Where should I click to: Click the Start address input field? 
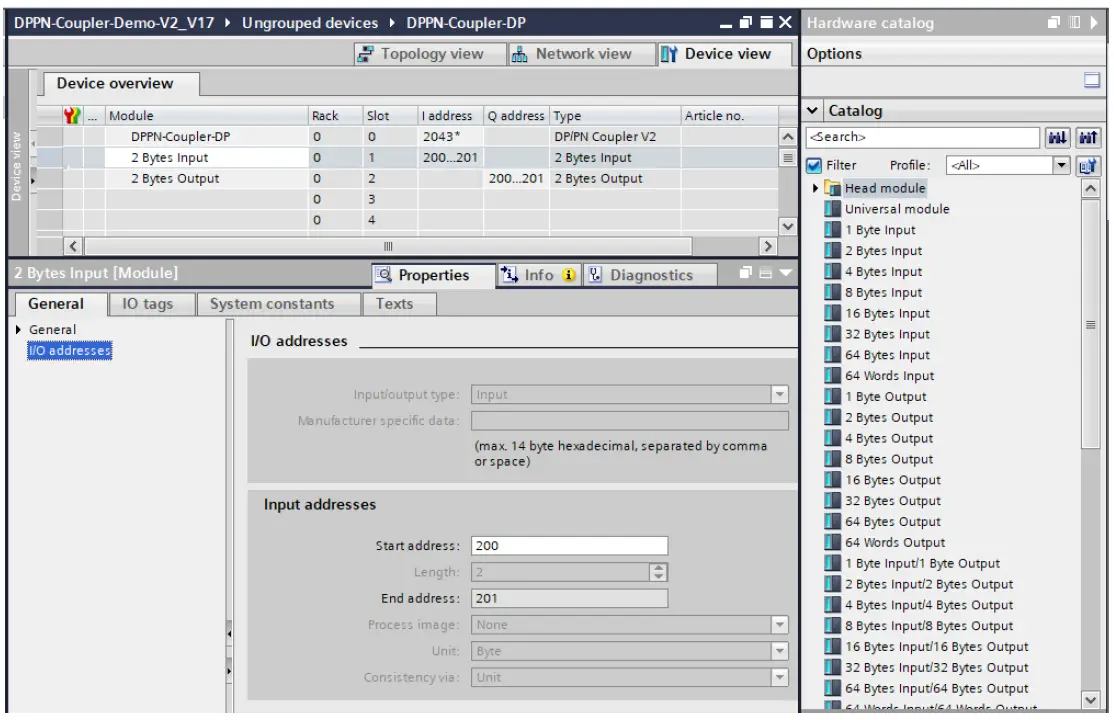click(569, 546)
